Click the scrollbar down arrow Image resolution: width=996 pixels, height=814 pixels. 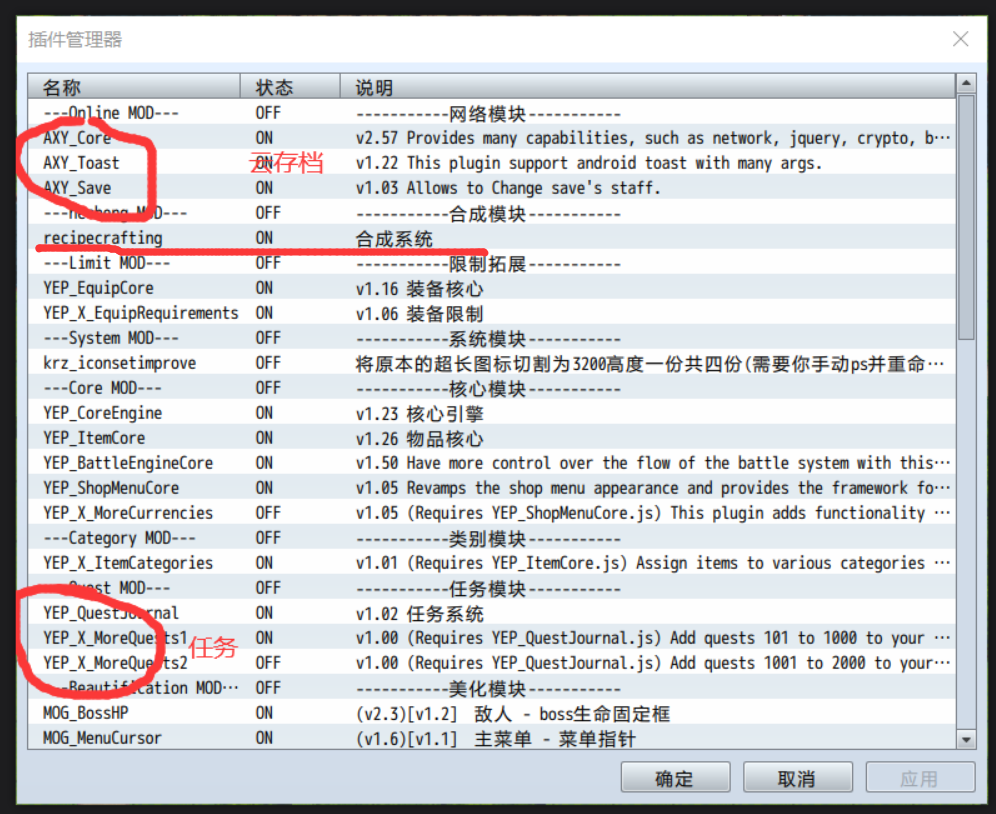click(966, 739)
